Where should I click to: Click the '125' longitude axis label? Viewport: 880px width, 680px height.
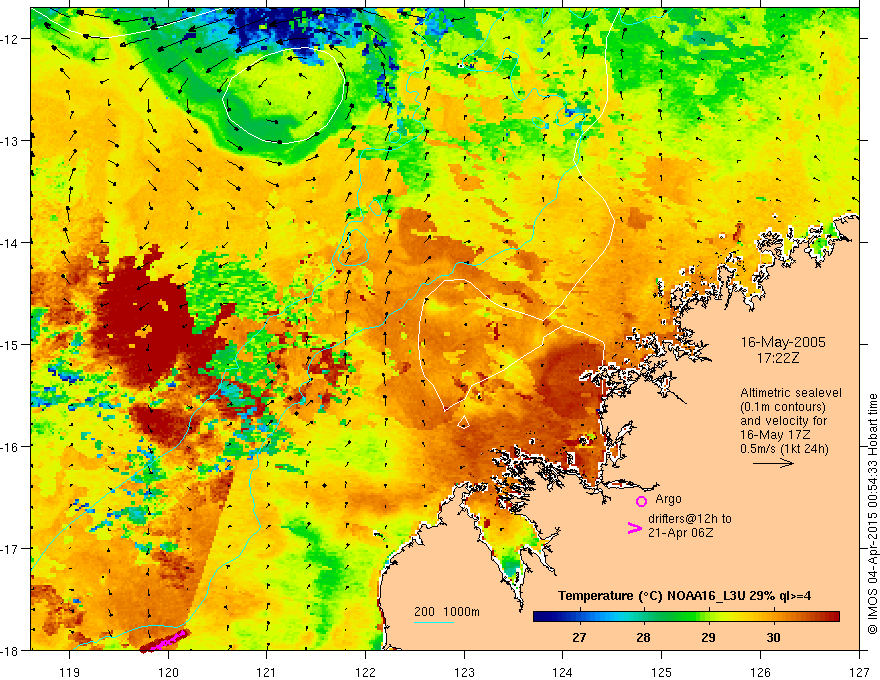[x=662, y=672]
